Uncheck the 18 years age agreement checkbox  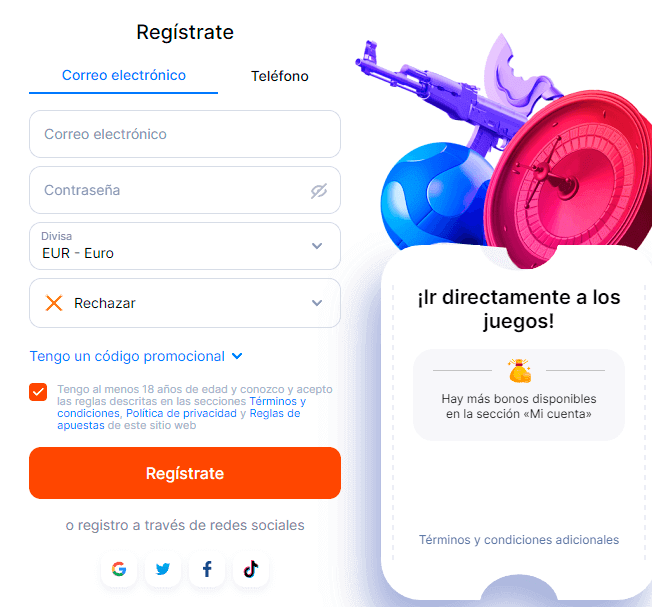pos(38,392)
